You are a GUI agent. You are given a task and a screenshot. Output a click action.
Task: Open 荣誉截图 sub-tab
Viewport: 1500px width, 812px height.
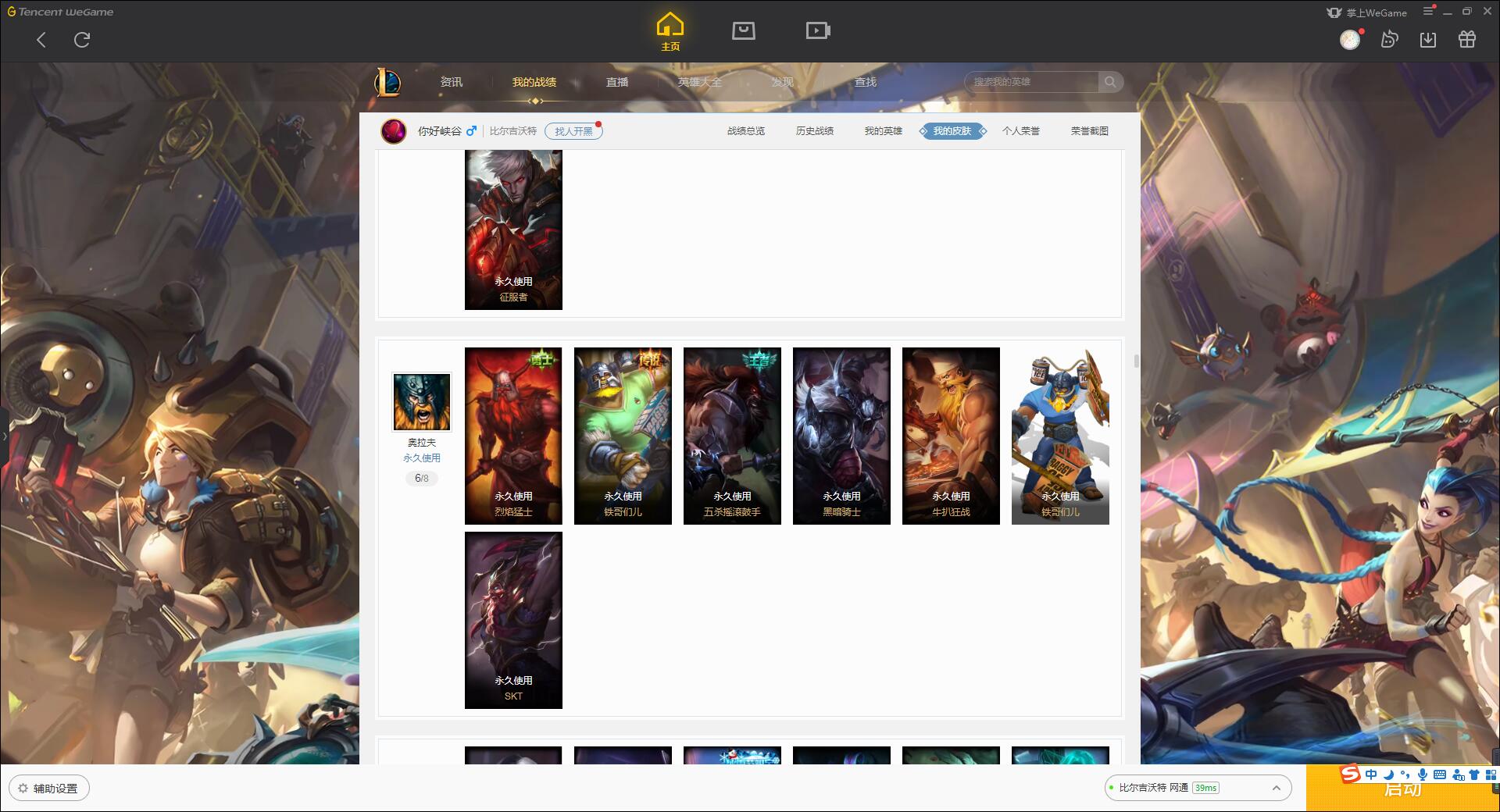coord(1090,131)
